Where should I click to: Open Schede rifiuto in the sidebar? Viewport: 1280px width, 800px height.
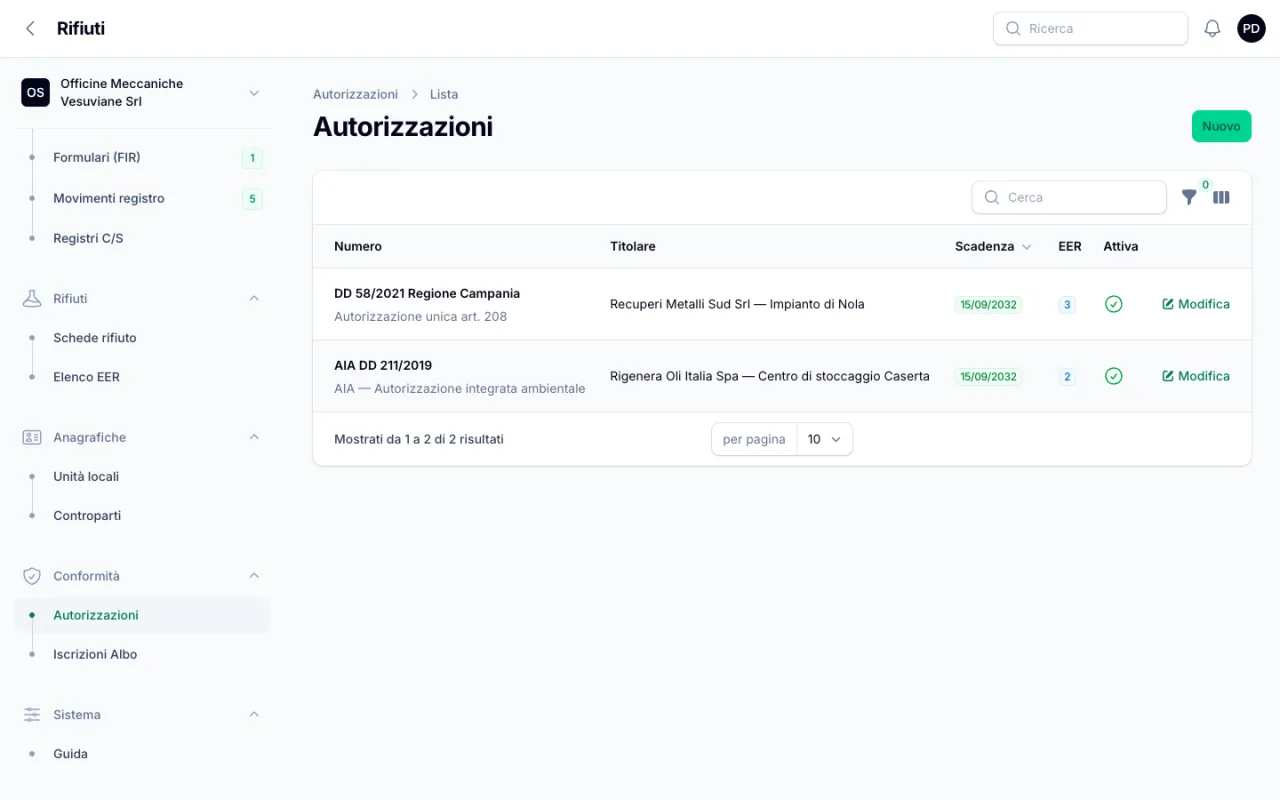(142, 338)
